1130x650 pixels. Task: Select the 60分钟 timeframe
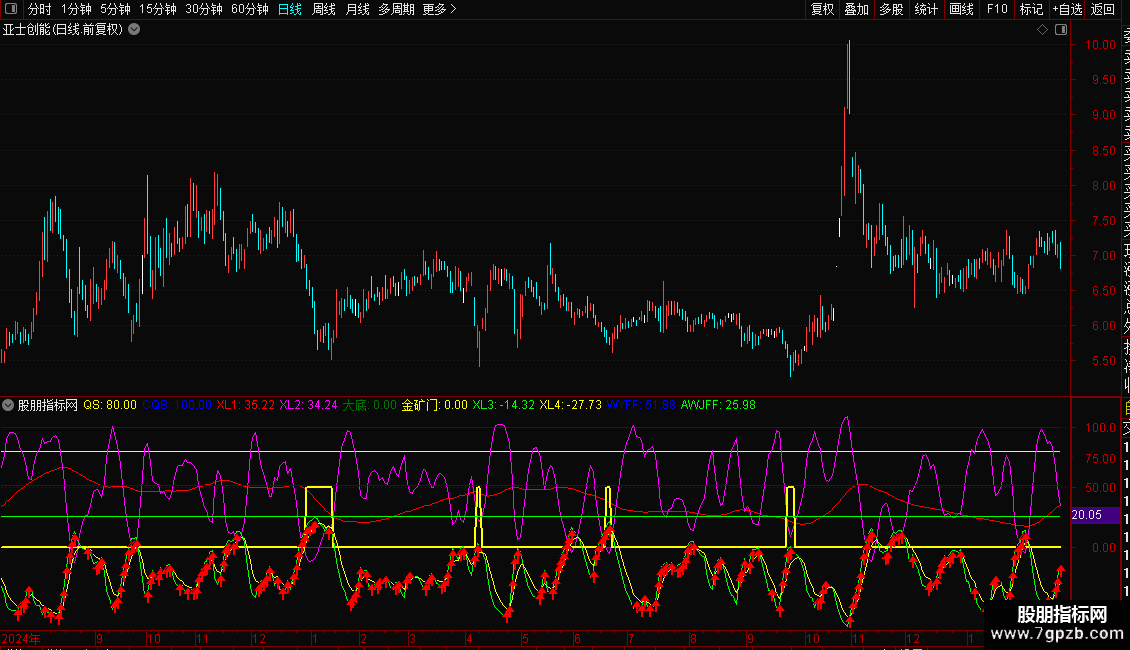249,9
